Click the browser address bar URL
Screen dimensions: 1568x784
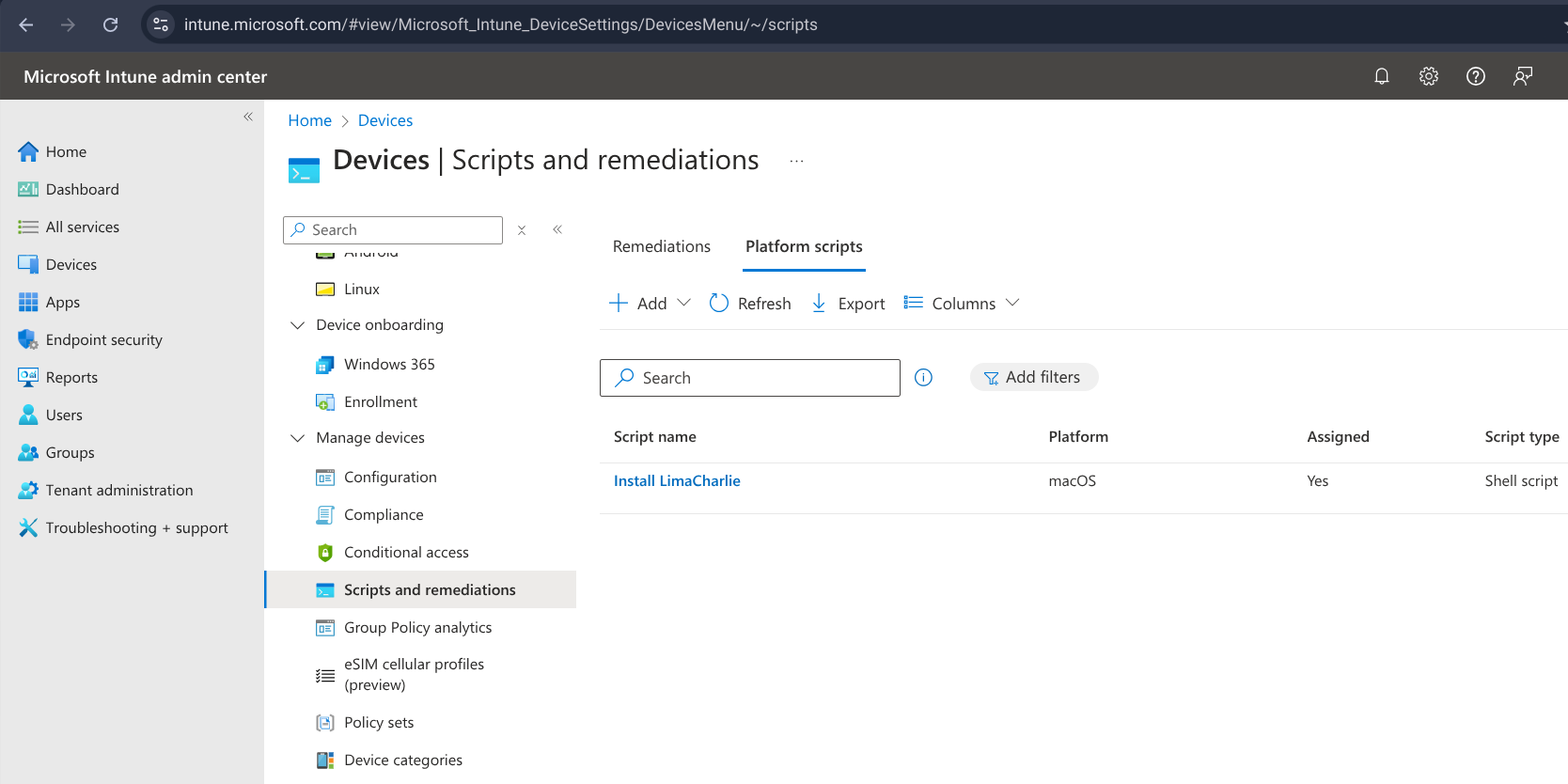[x=500, y=24]
